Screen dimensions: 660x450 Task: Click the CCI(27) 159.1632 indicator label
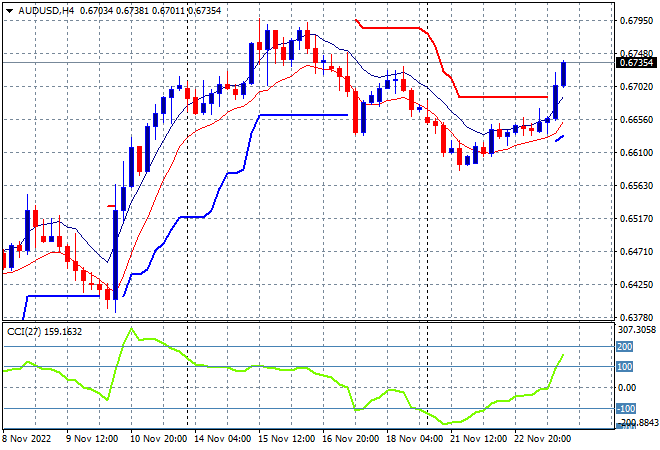tap(44, 332)
